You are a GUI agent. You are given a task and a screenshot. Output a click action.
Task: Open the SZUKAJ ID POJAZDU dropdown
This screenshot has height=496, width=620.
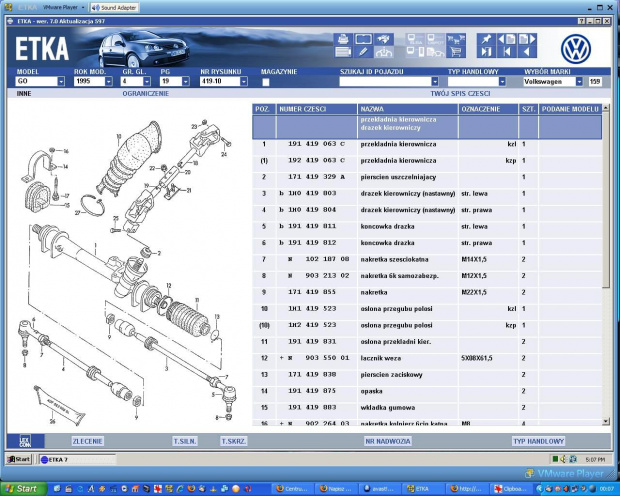click(435, 81)
